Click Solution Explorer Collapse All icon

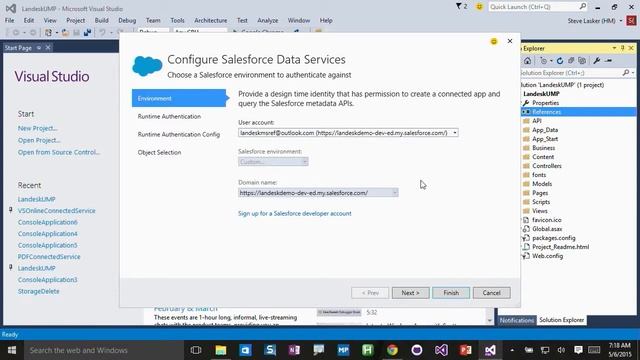(x=571, y=61)
